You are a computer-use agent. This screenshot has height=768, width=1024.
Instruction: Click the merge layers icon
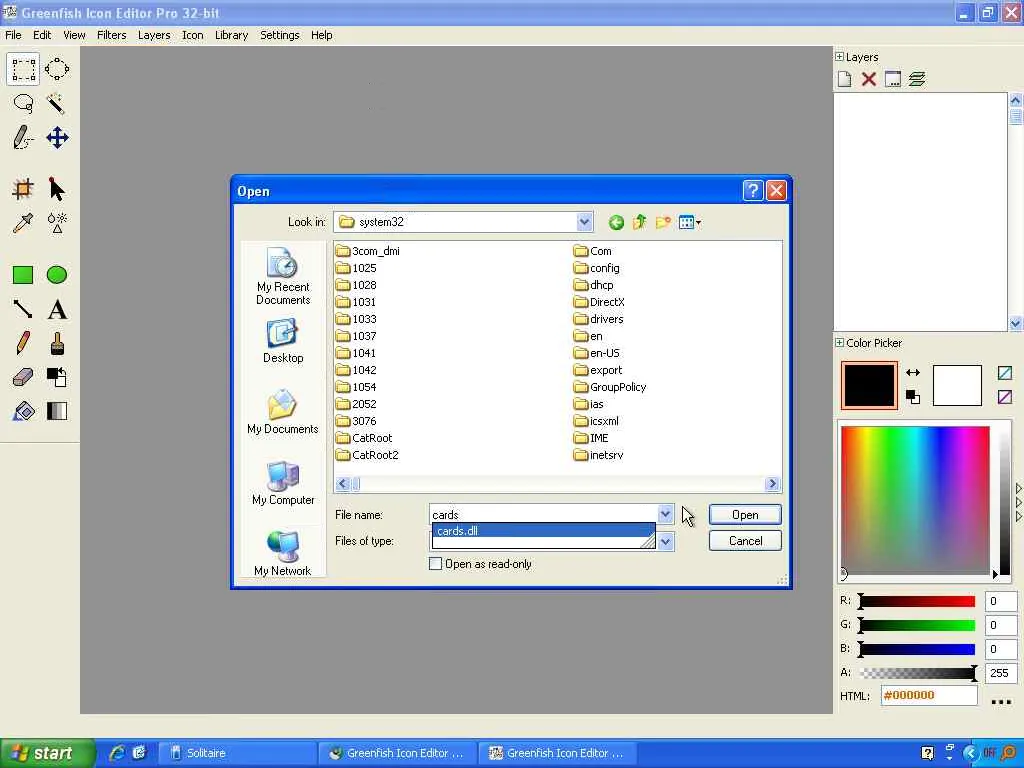(917, 79)
